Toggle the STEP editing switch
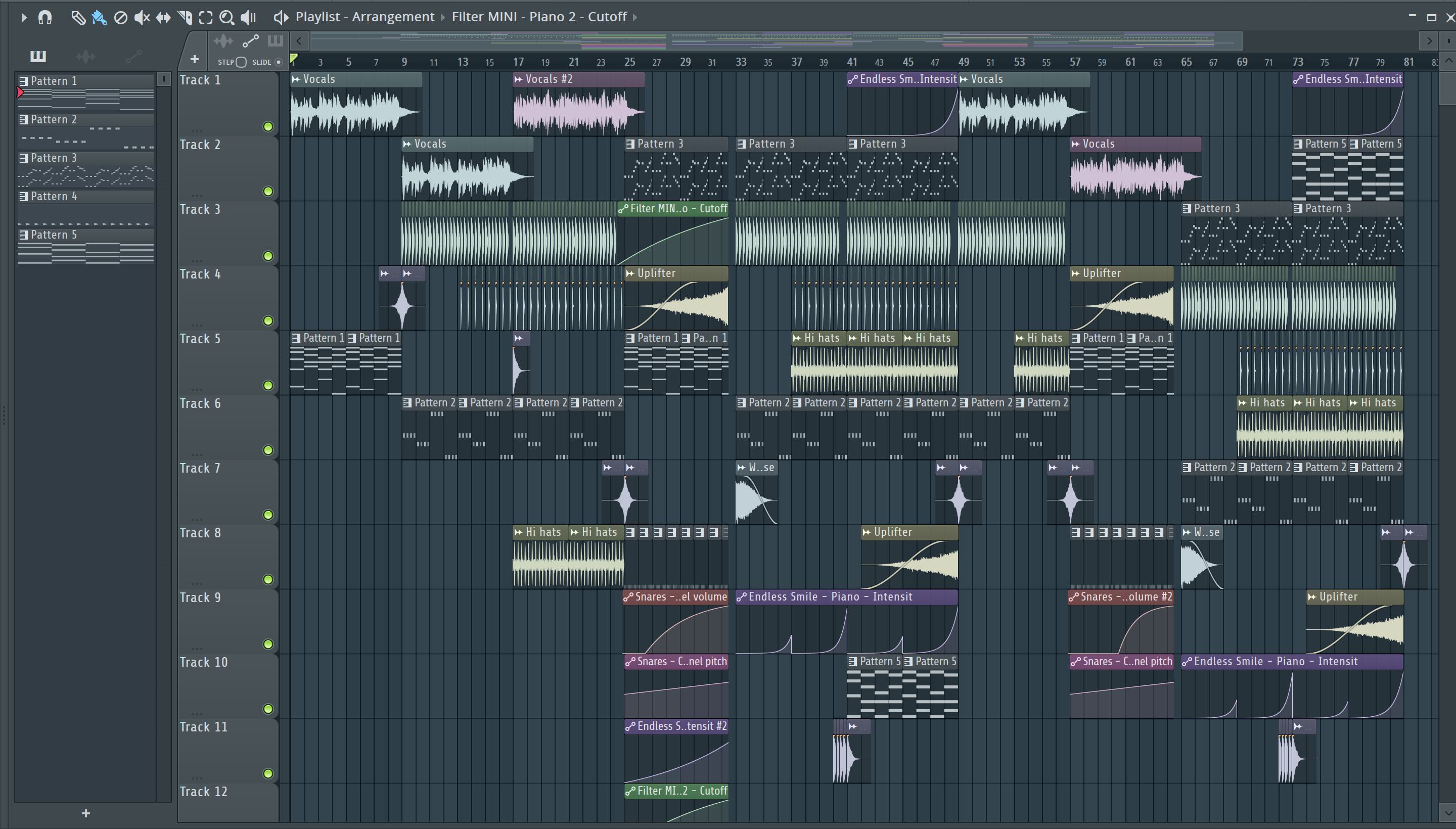The image size is (1456, 829). tap(241, 62)
